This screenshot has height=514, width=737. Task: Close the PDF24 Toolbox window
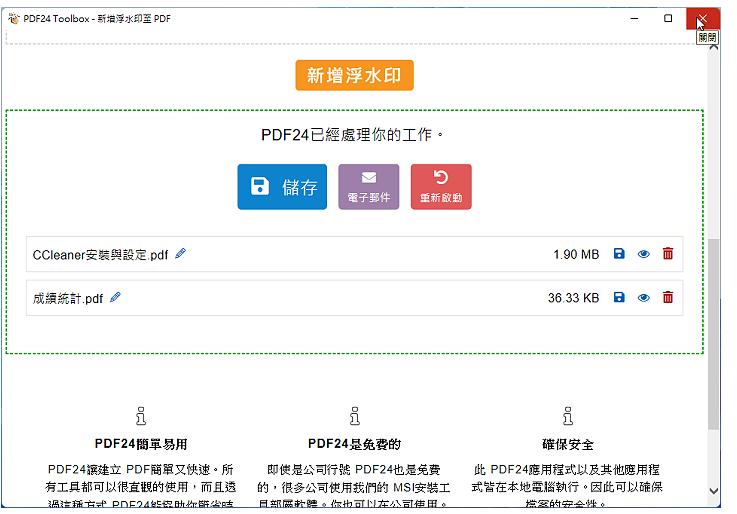[x=703, y=18]
